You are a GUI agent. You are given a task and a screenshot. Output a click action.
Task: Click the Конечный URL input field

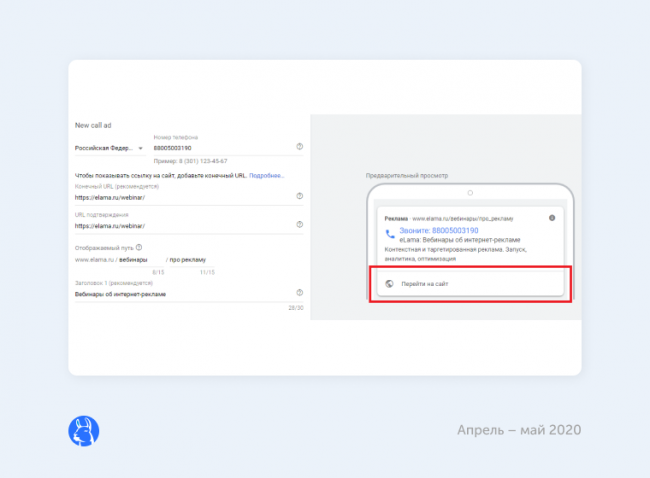click(x=180, y=197)
